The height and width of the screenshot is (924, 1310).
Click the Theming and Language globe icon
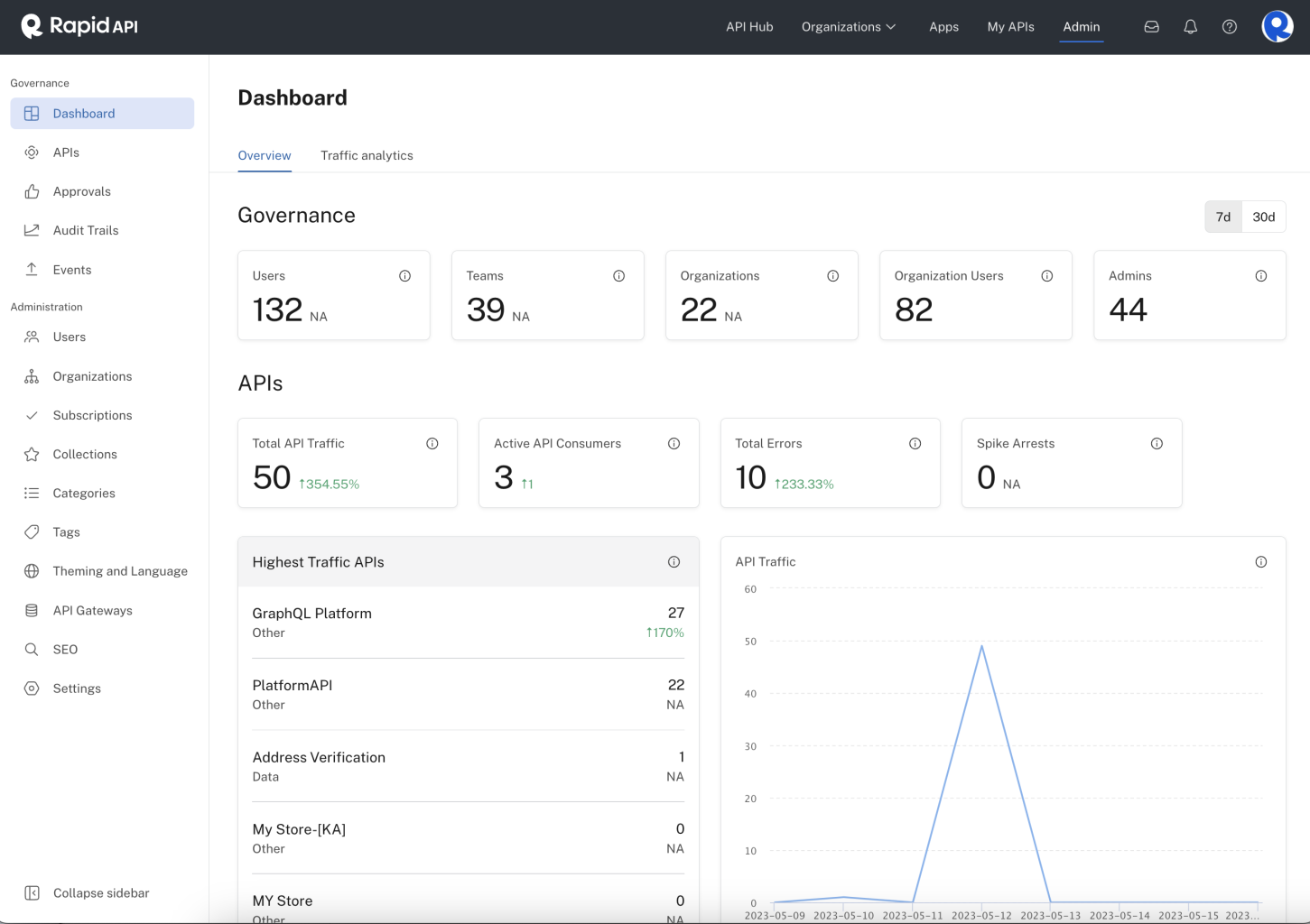pyautogui.click(x=31, y=570)
